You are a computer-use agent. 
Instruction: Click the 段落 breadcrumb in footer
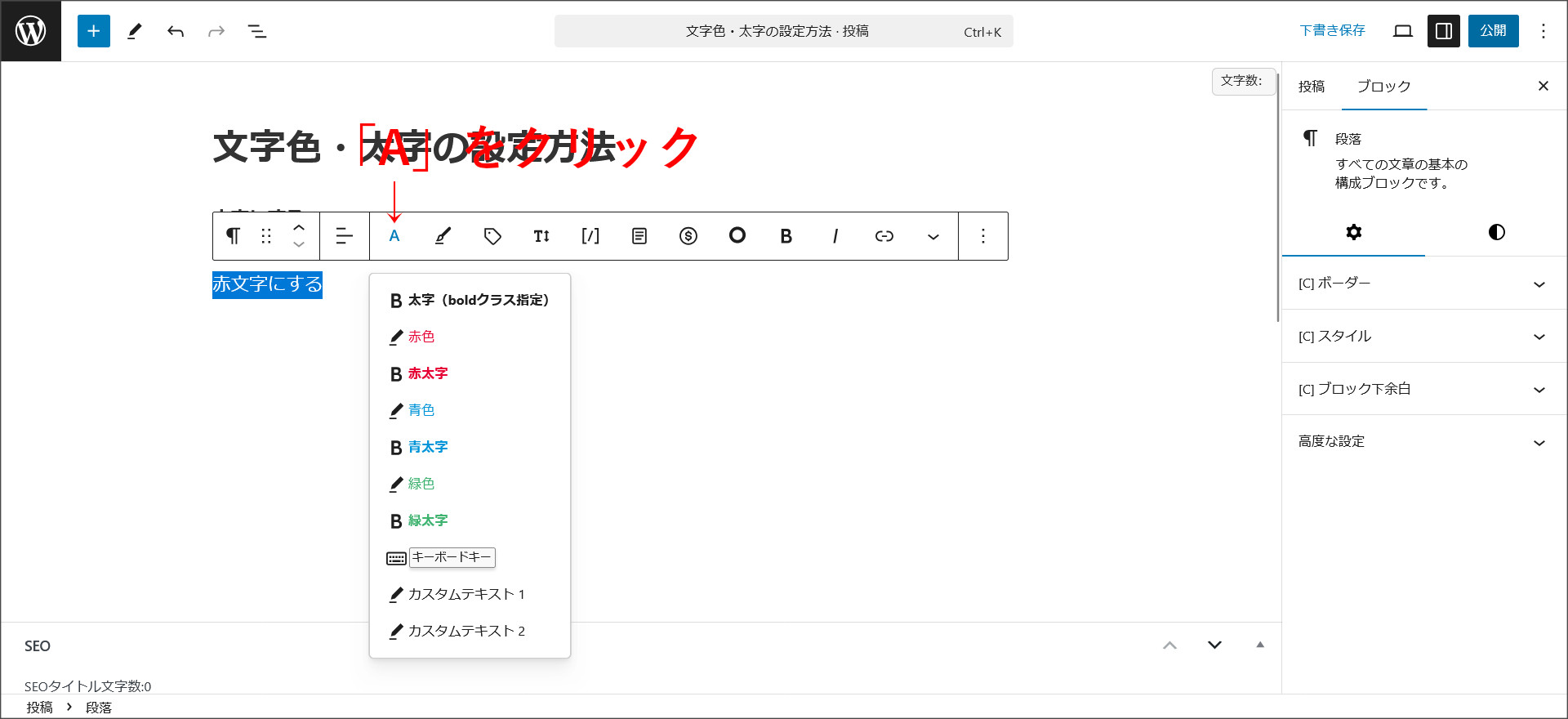[x=99, y=708]
